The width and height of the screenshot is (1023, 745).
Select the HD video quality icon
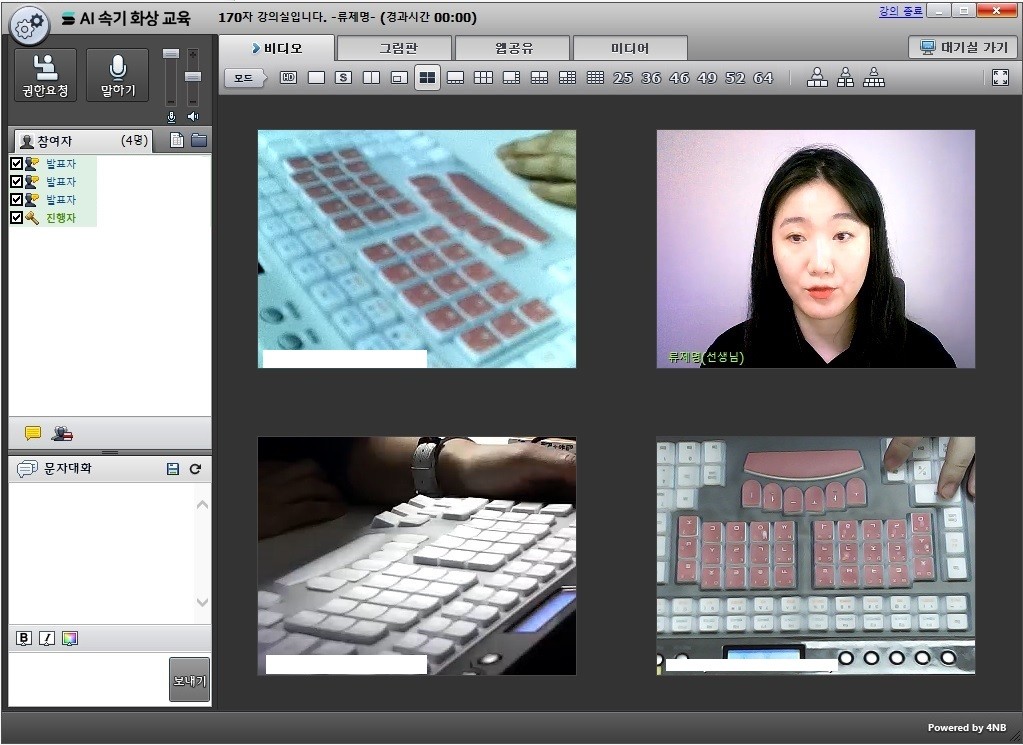tap(288, 78)
